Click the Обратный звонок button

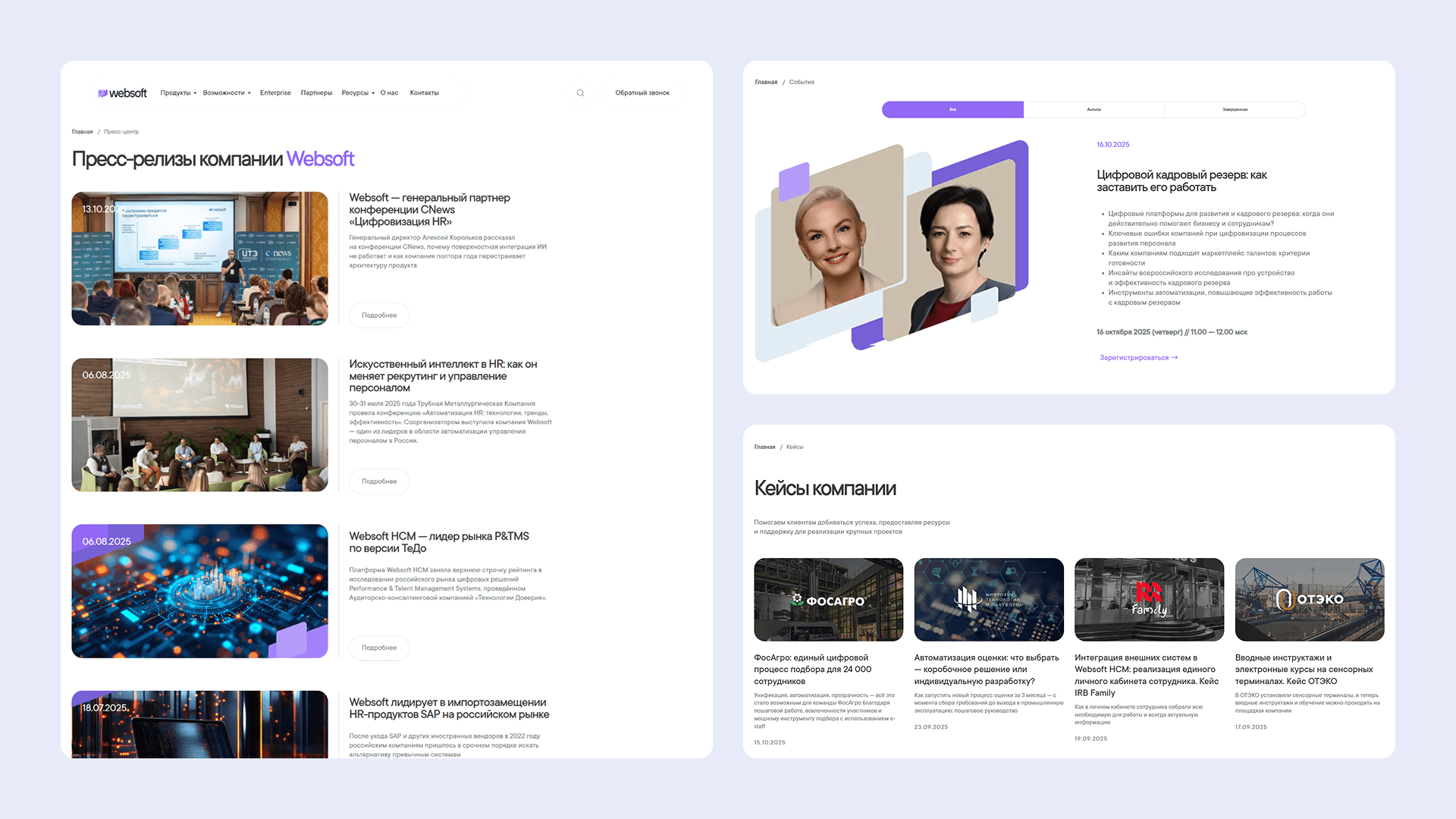pos(642,93)
